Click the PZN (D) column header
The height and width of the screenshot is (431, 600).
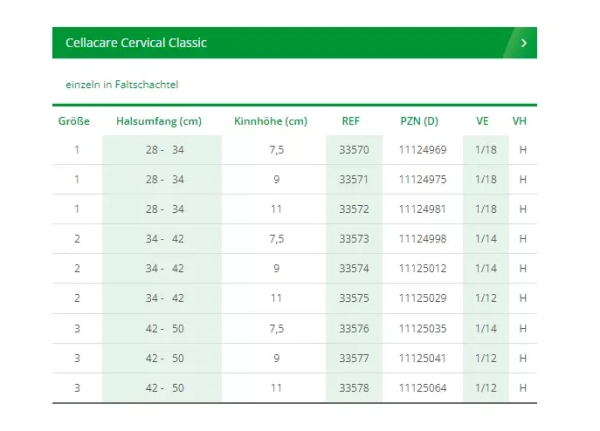coord(418,121)
